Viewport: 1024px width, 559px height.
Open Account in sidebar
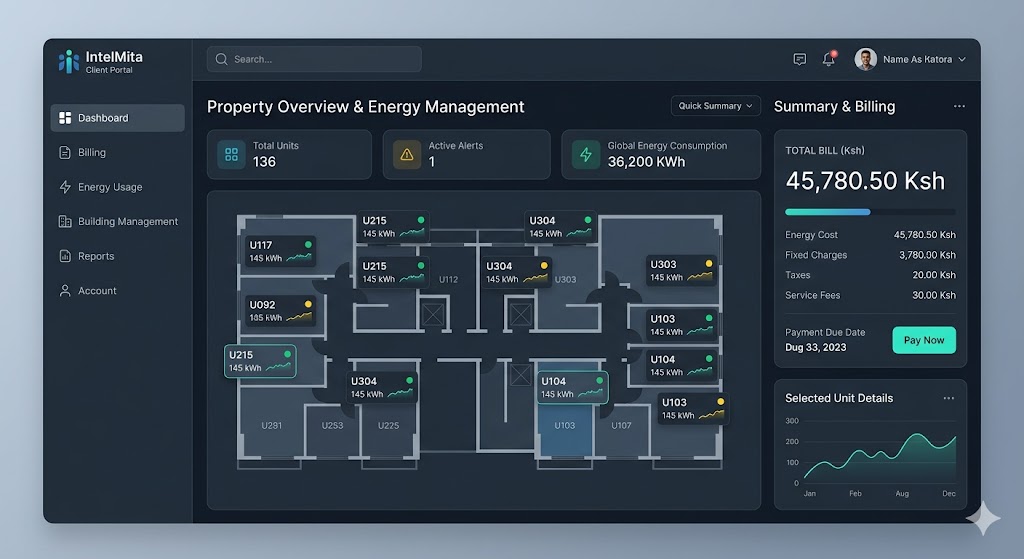118,291
